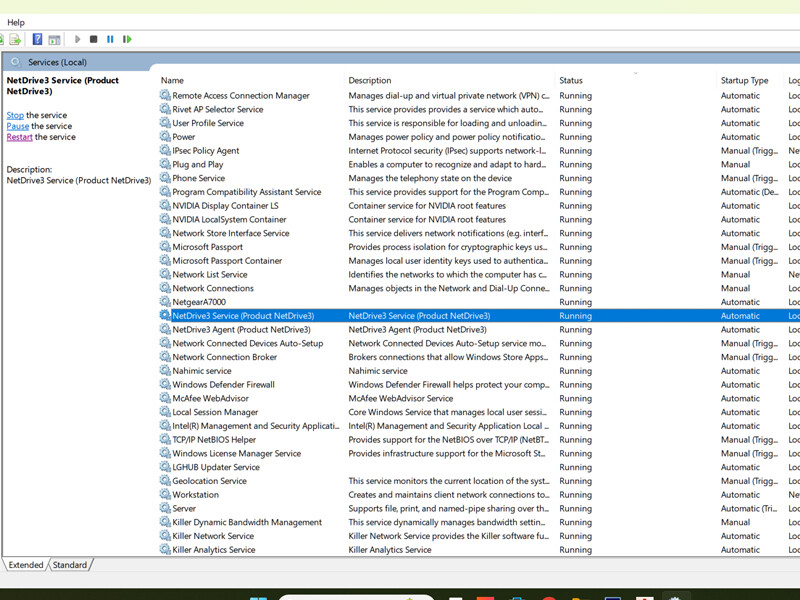Screen dimensions: 800x600
Task: Click the Stop the service link
Action: point(15,115)
